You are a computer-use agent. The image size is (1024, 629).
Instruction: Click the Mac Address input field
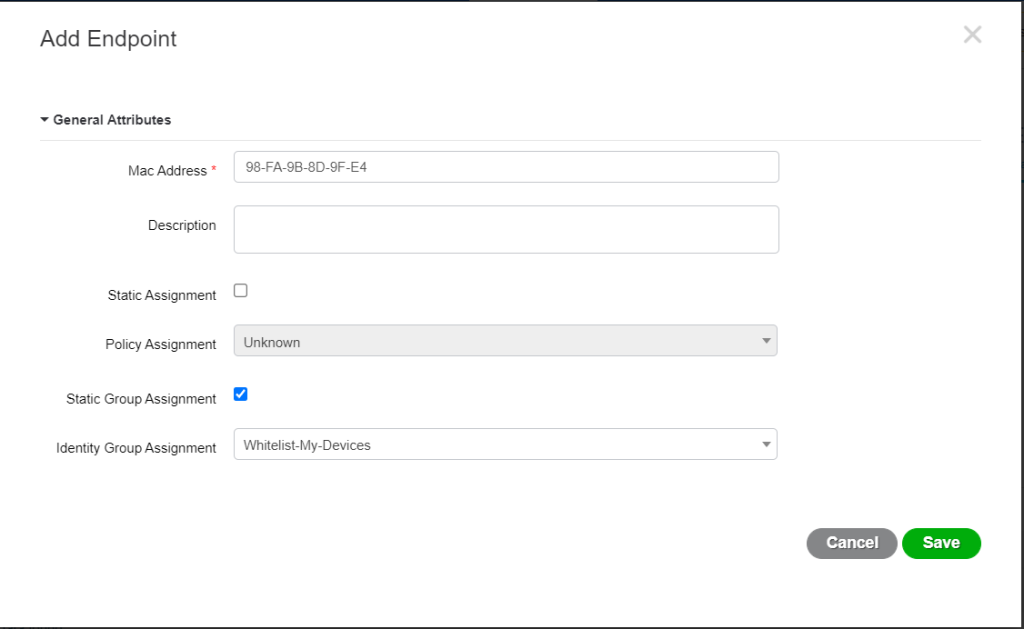click(506, 167)
